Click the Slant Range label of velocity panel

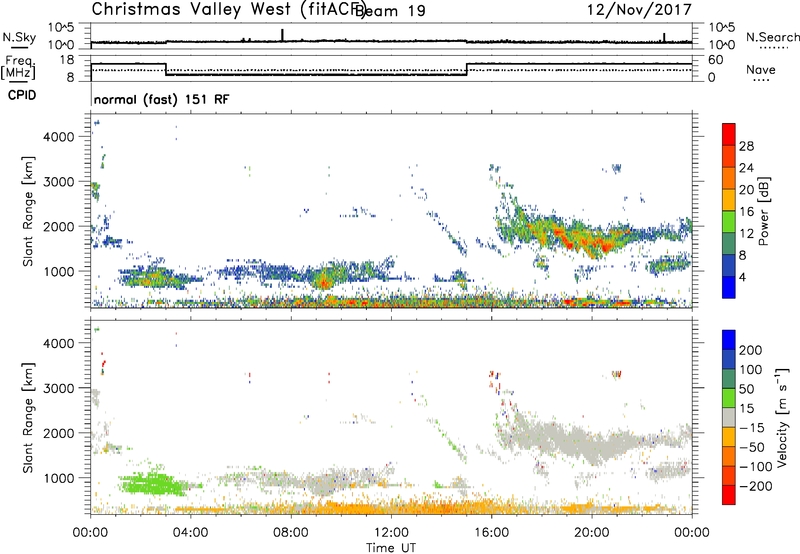28,417
